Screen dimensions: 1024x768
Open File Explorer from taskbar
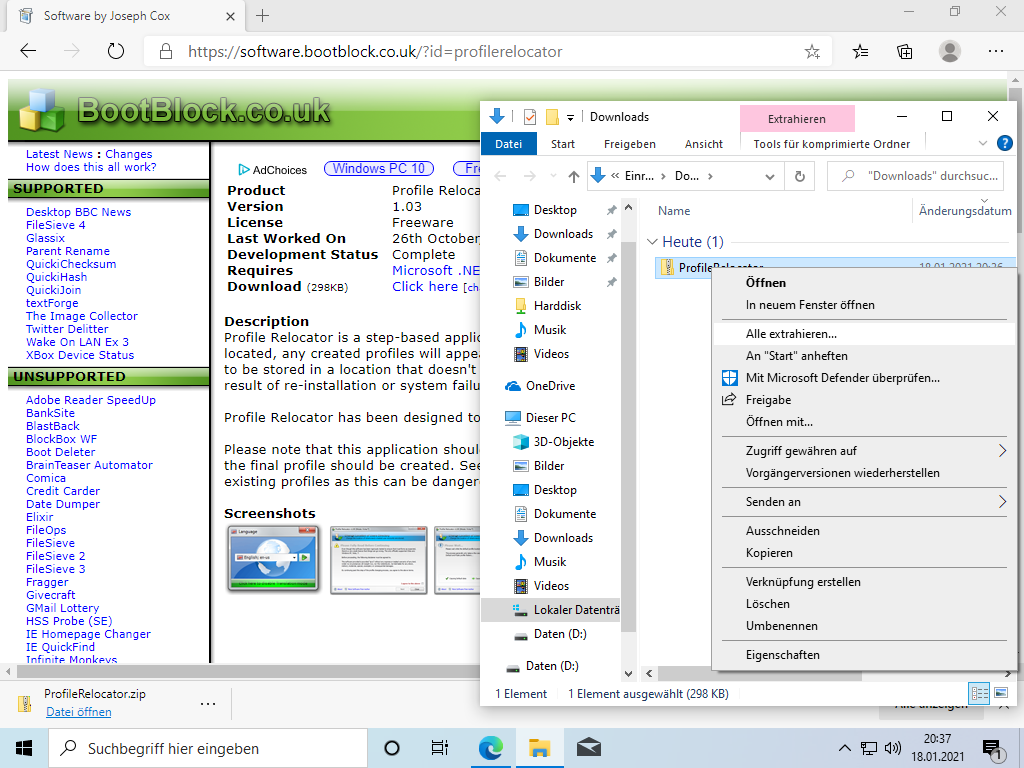click(539, 748)
